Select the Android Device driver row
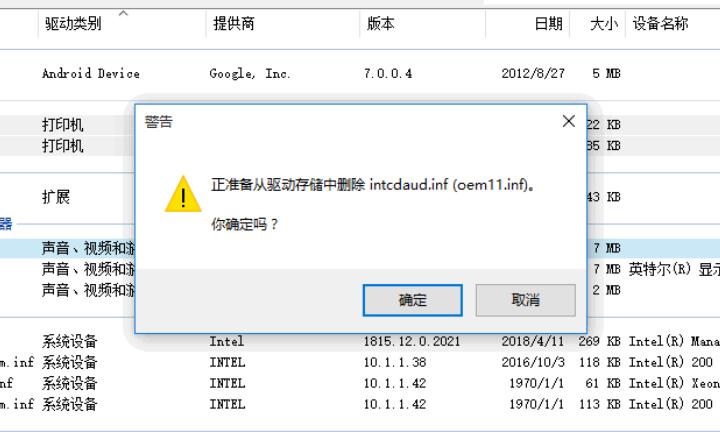 [x=360, y=73]
